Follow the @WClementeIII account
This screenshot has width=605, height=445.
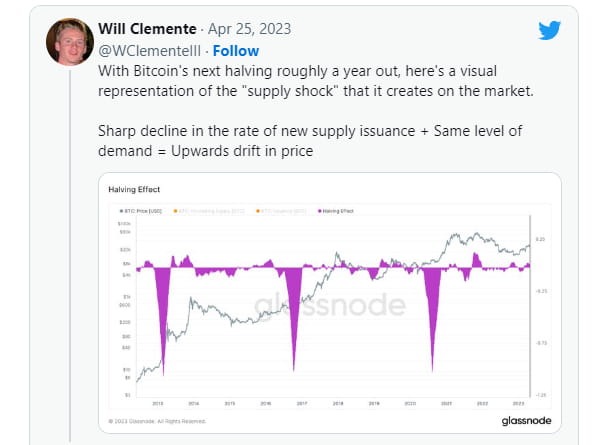[x=235, y=50]
